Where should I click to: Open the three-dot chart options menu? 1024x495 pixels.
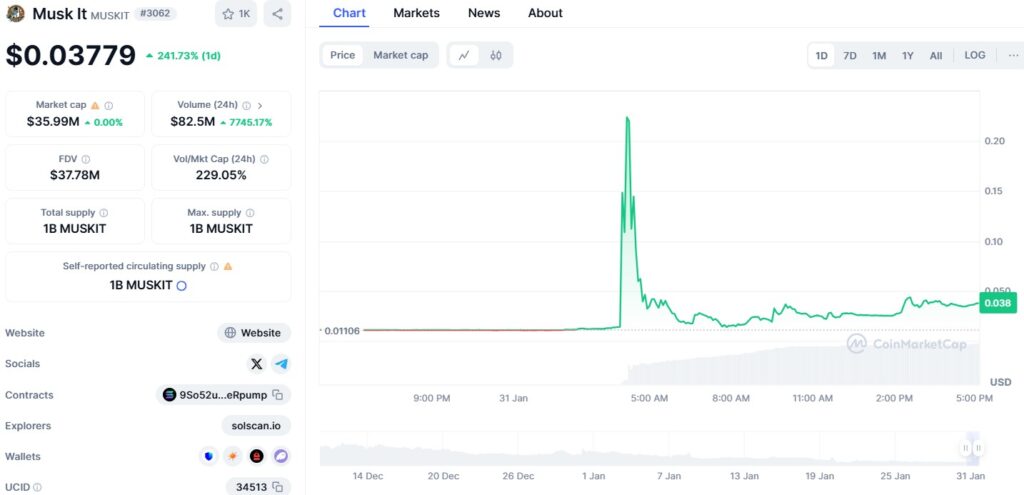[1013, 55]
